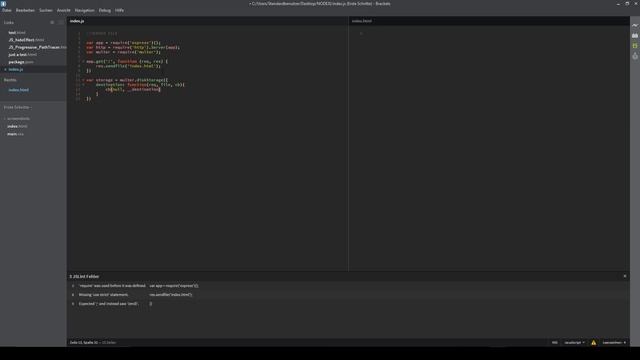Click the Rechts pane header in sidebar
The height and width of the screenshot is (360, 640).
(x=10, y=80)
